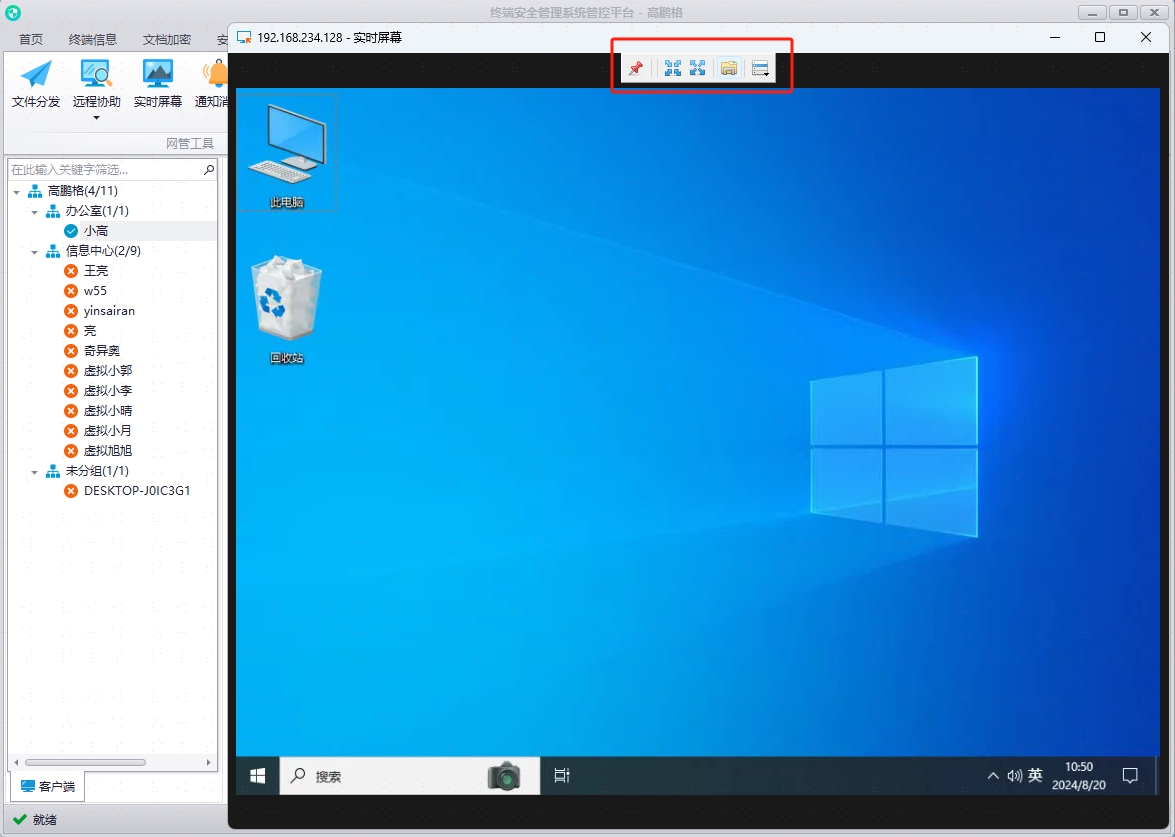The image size is (1175, 837).
Task: Select the client named 亮
Action: (90, 330)
